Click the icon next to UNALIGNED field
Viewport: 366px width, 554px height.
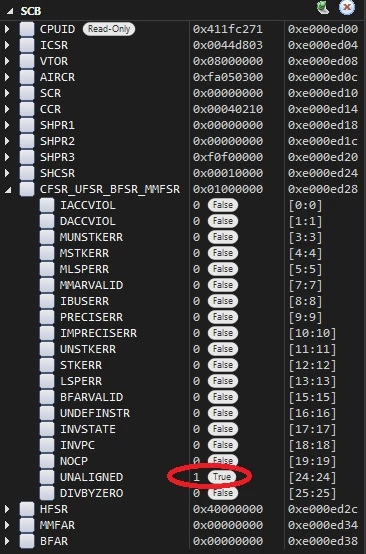[x=47, y=477]
